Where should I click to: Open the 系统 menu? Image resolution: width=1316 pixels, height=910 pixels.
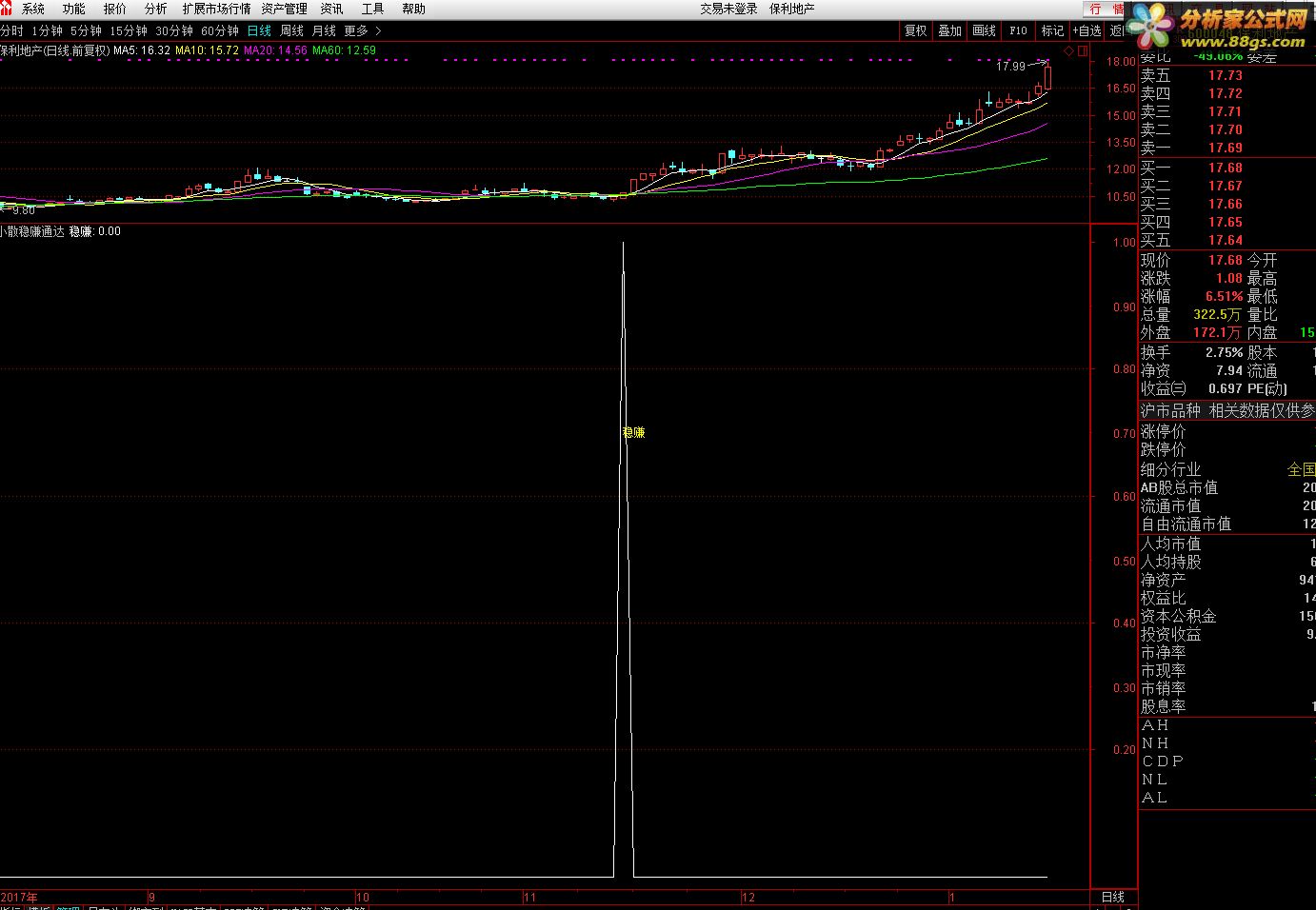pyautogui.click(x=33, y=9)
